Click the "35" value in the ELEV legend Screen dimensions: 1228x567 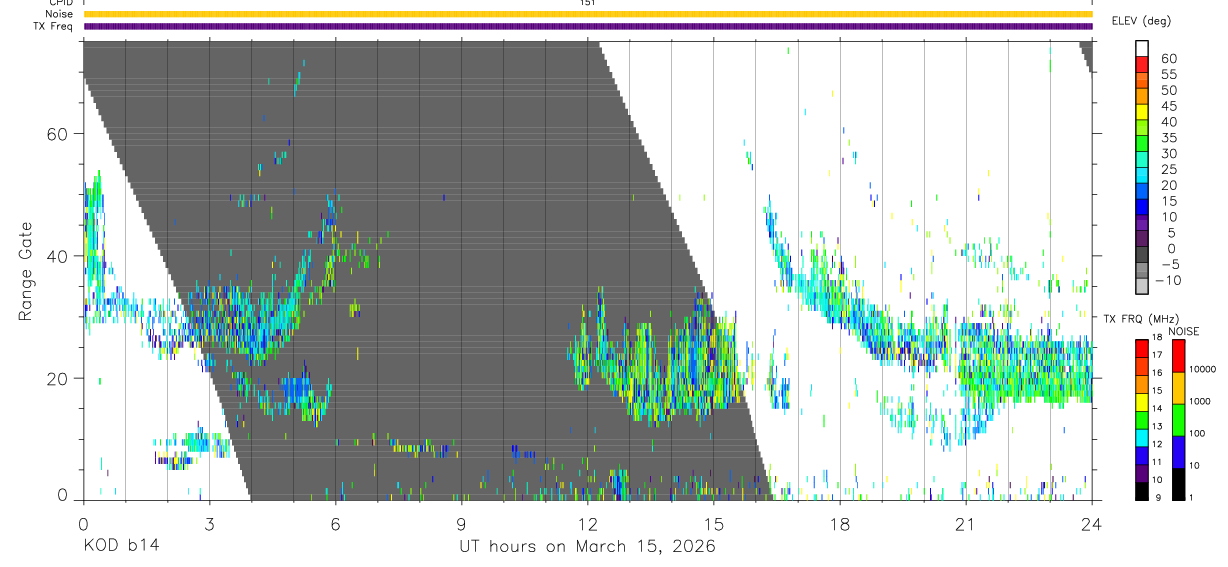(x=1169, y=138)
